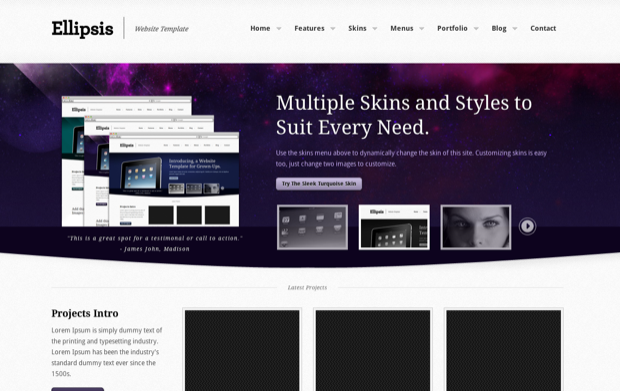Select the woman's face slide thumbnail
The height and width of the screenshot is (391, 620).
click(x=476, y=227)
